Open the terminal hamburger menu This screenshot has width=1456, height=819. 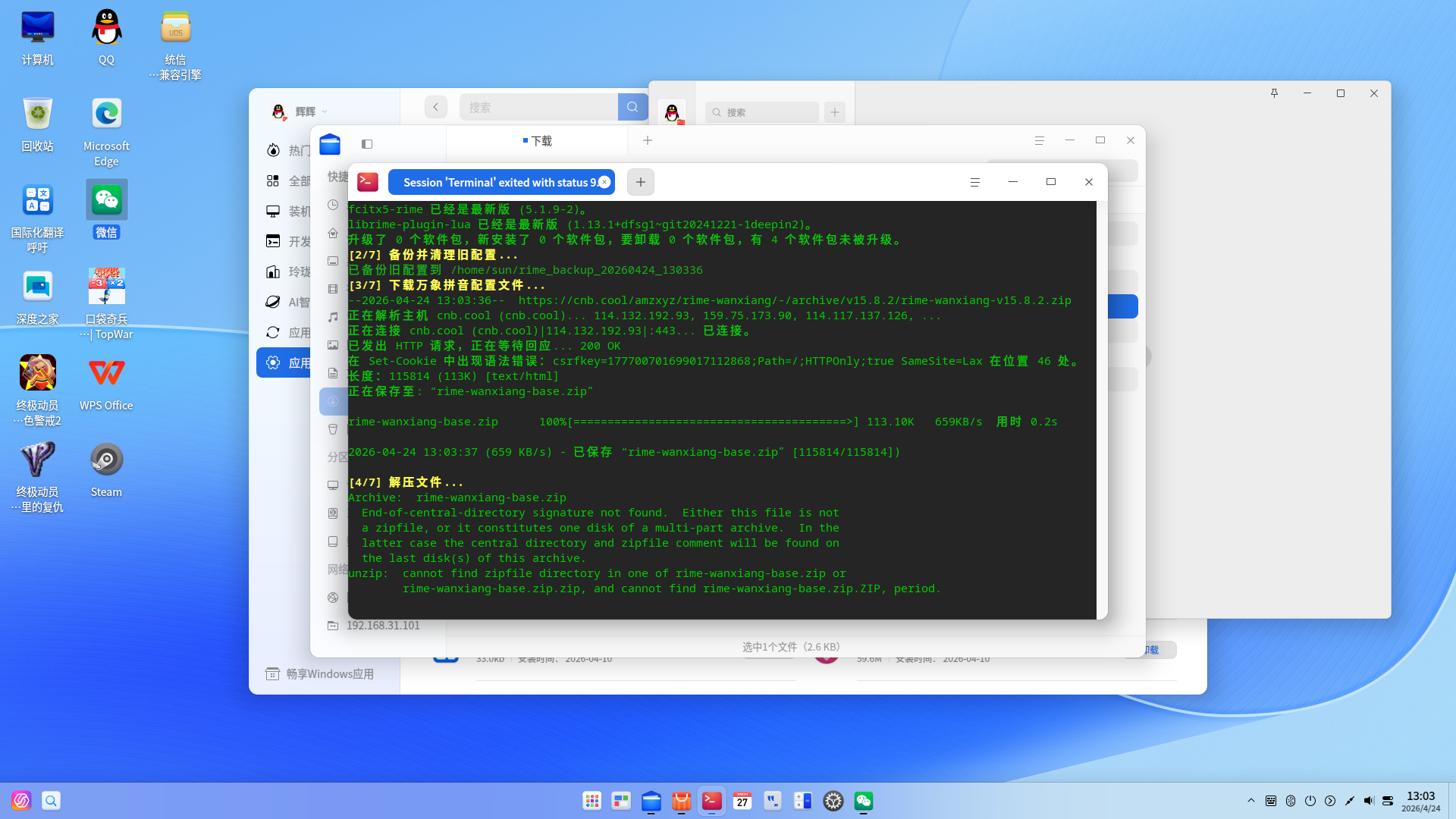[975, 182]
